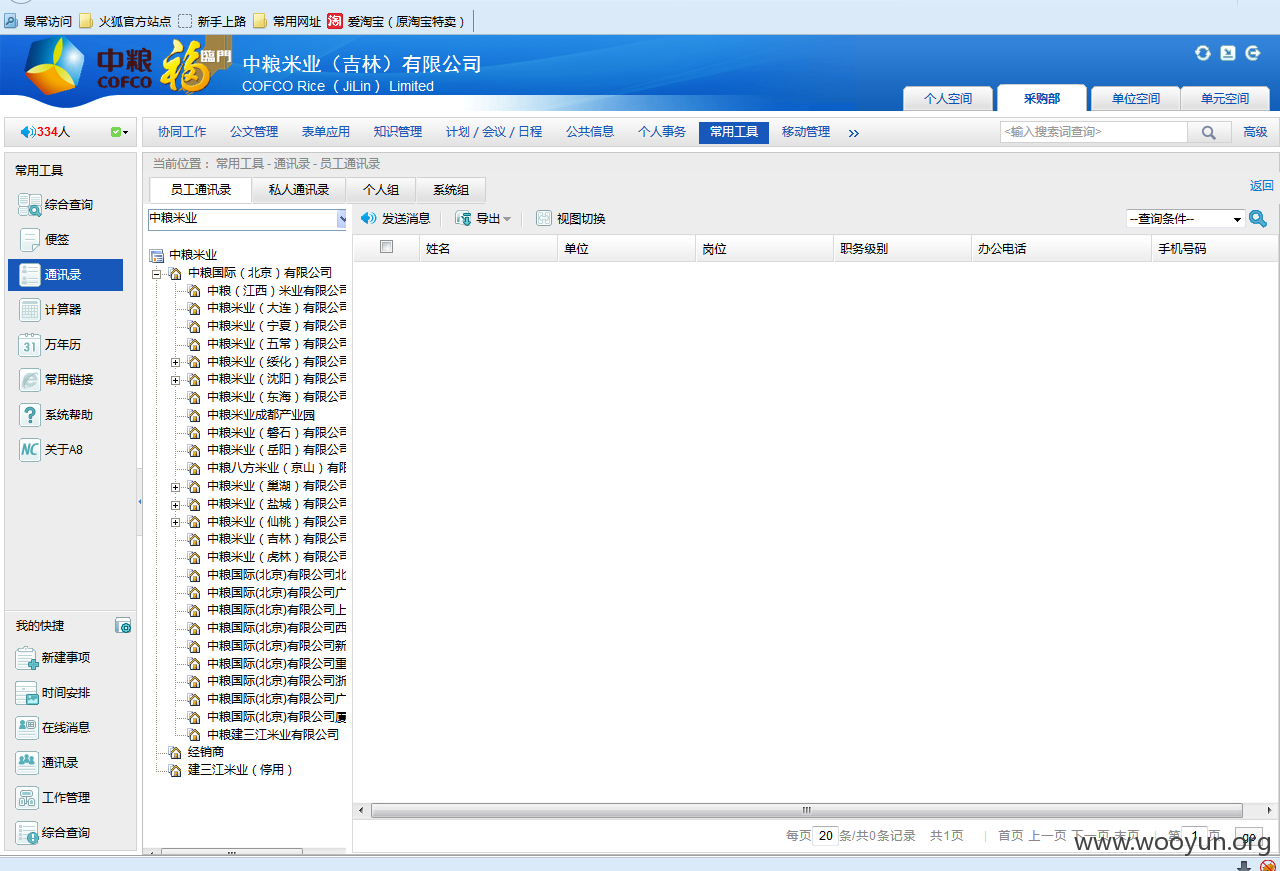Image resolution: width=1280 pixels, height=871 pixels.
Task: Click the scrollbar right arrow under the table
Action: tap(1271, 810)
